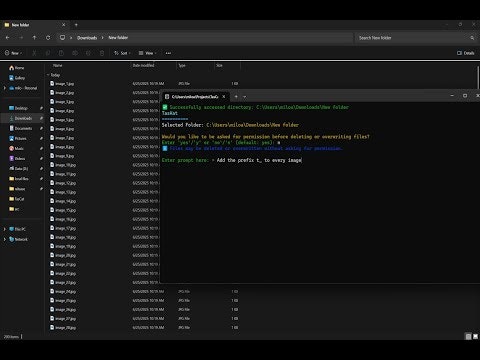This screenshot has width=480, height=360.
Task: Add a new File Explorer tab
Action: tap(76, 25)
